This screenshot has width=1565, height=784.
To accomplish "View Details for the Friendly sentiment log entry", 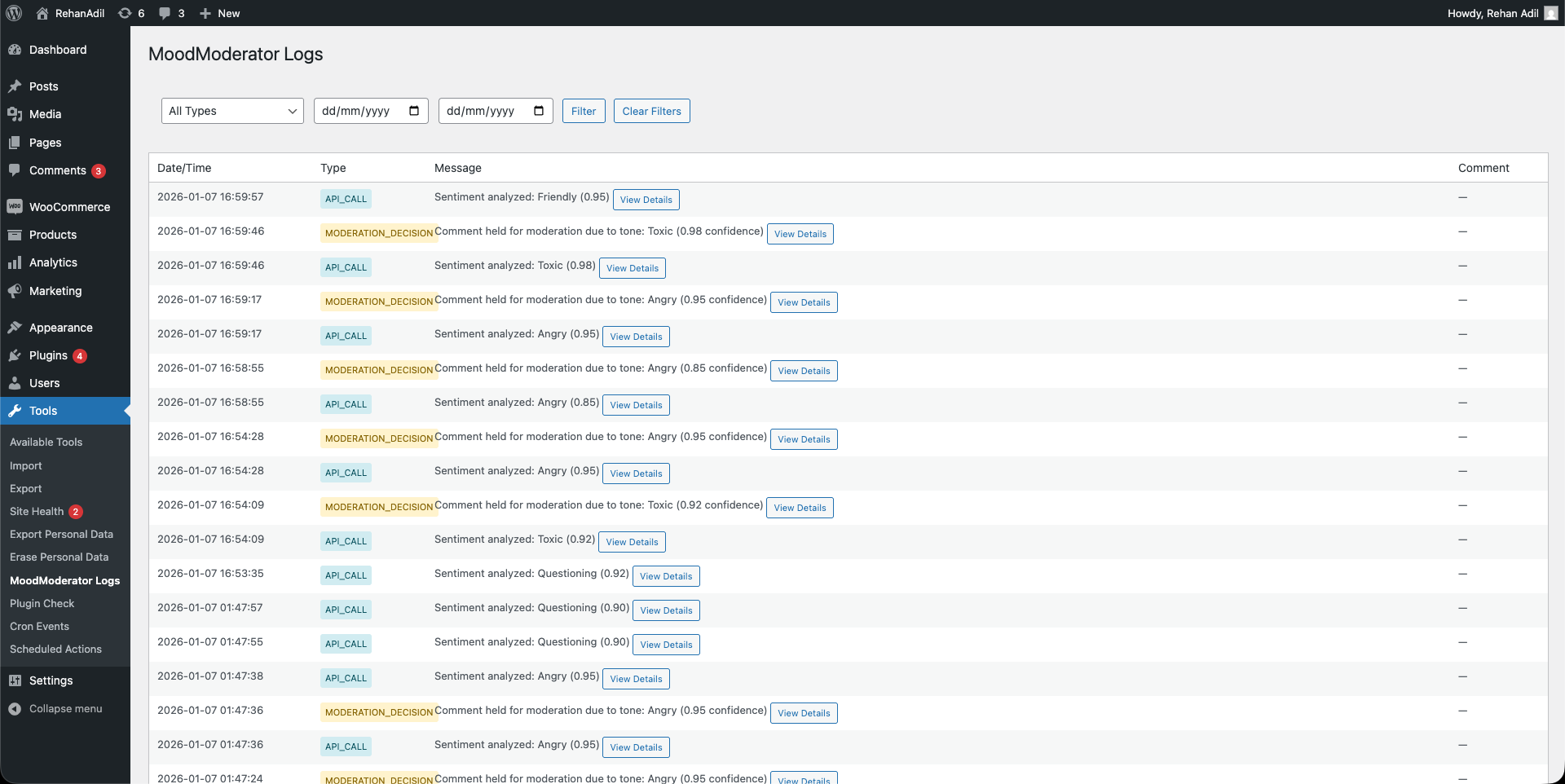I will [x=646, y=200].
